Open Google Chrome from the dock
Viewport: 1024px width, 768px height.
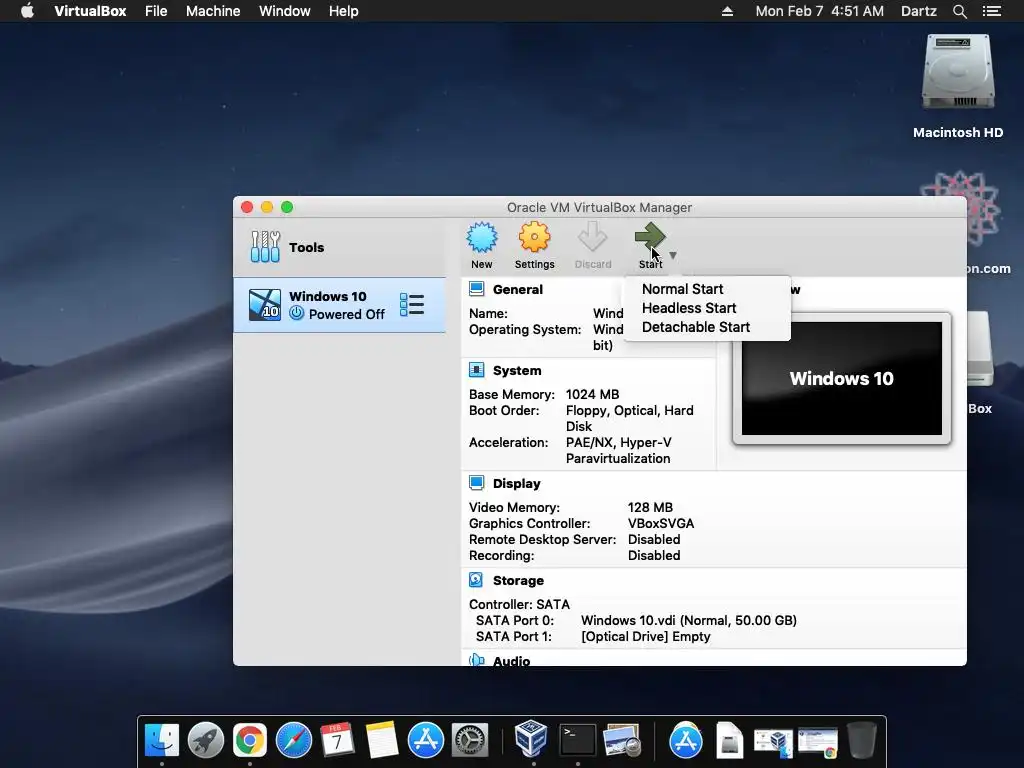(249, 740)
